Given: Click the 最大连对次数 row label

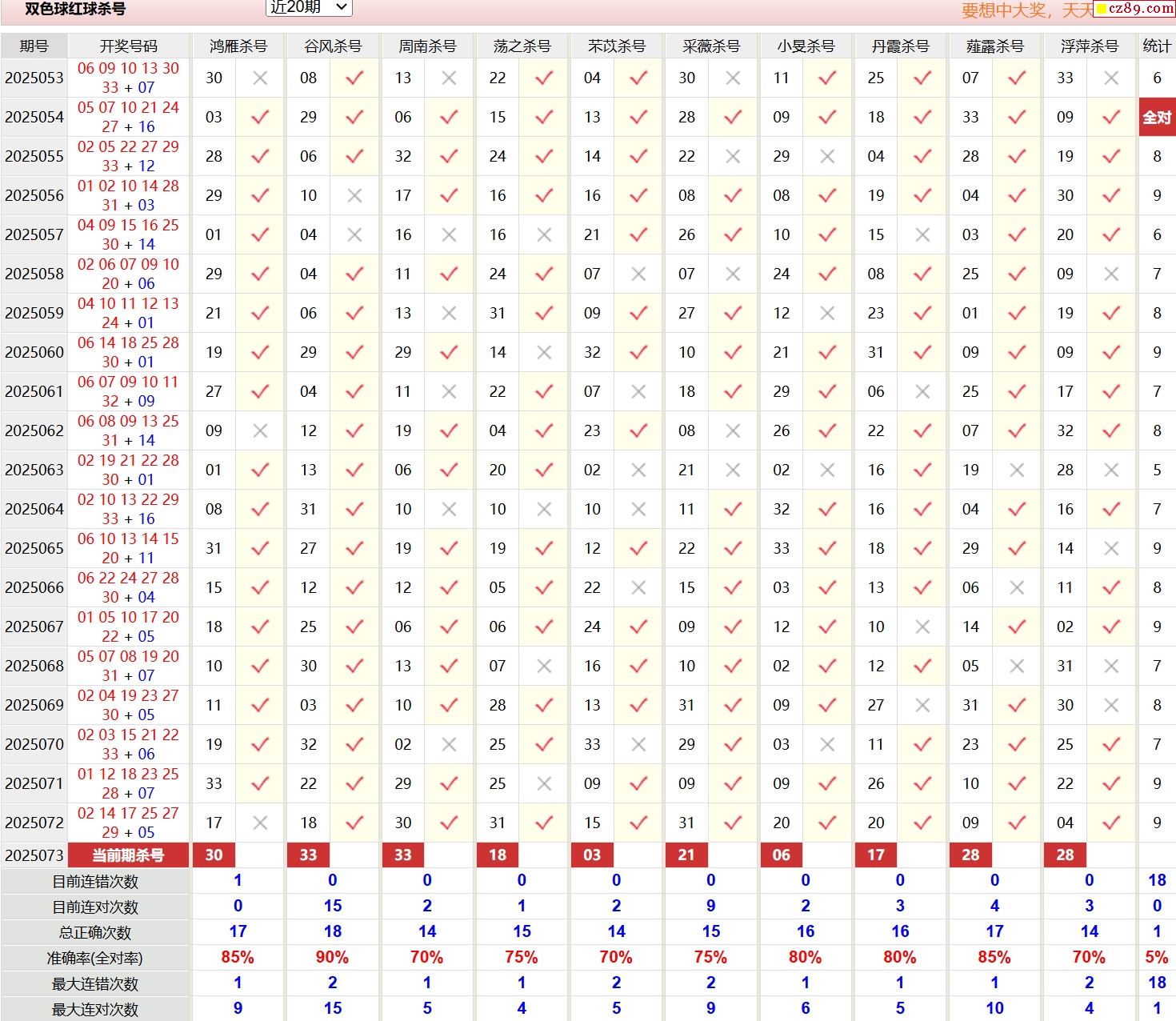Looking at the screenshot, I should (95, 1009).
